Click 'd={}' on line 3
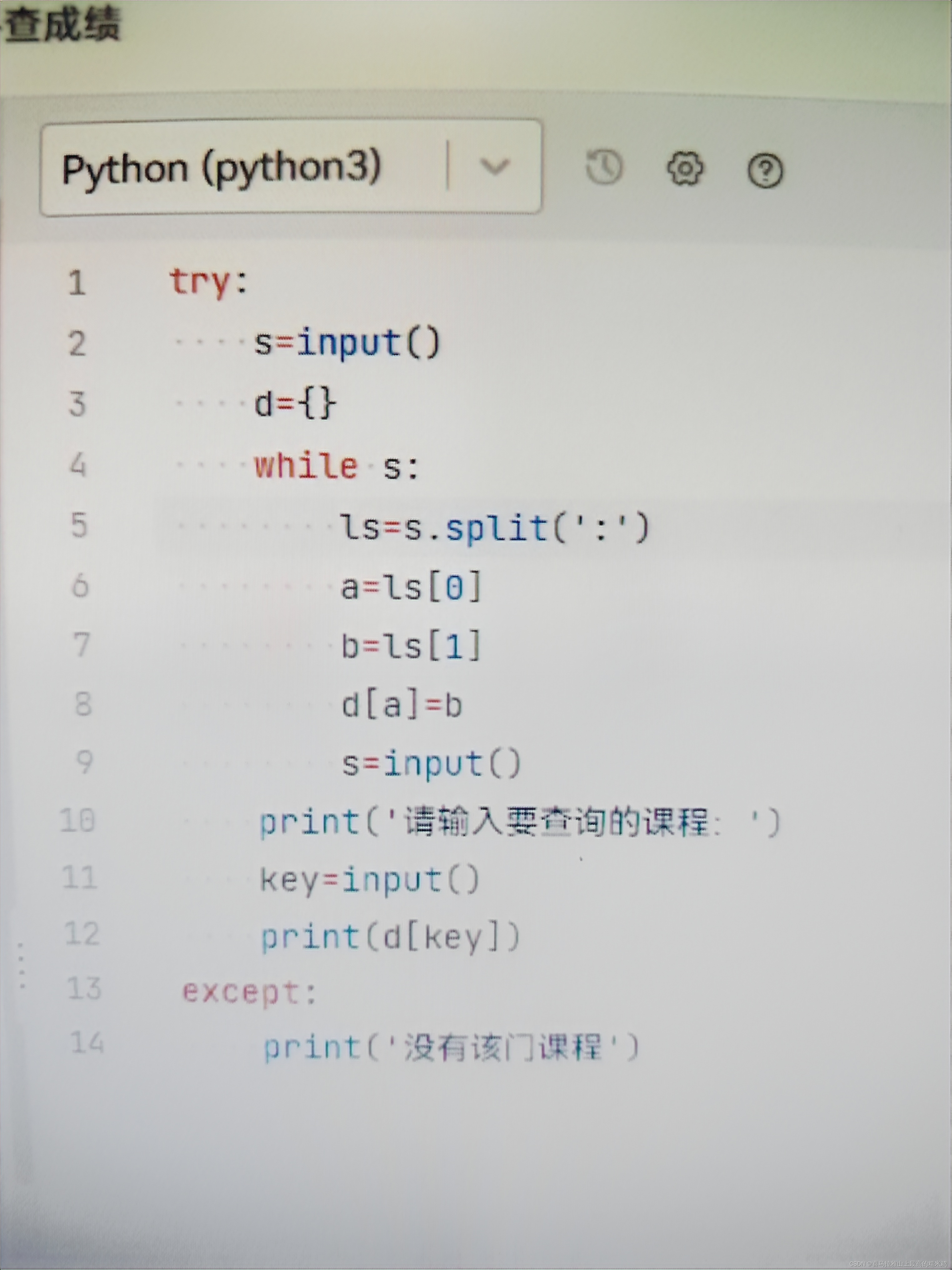 [295, 404]
